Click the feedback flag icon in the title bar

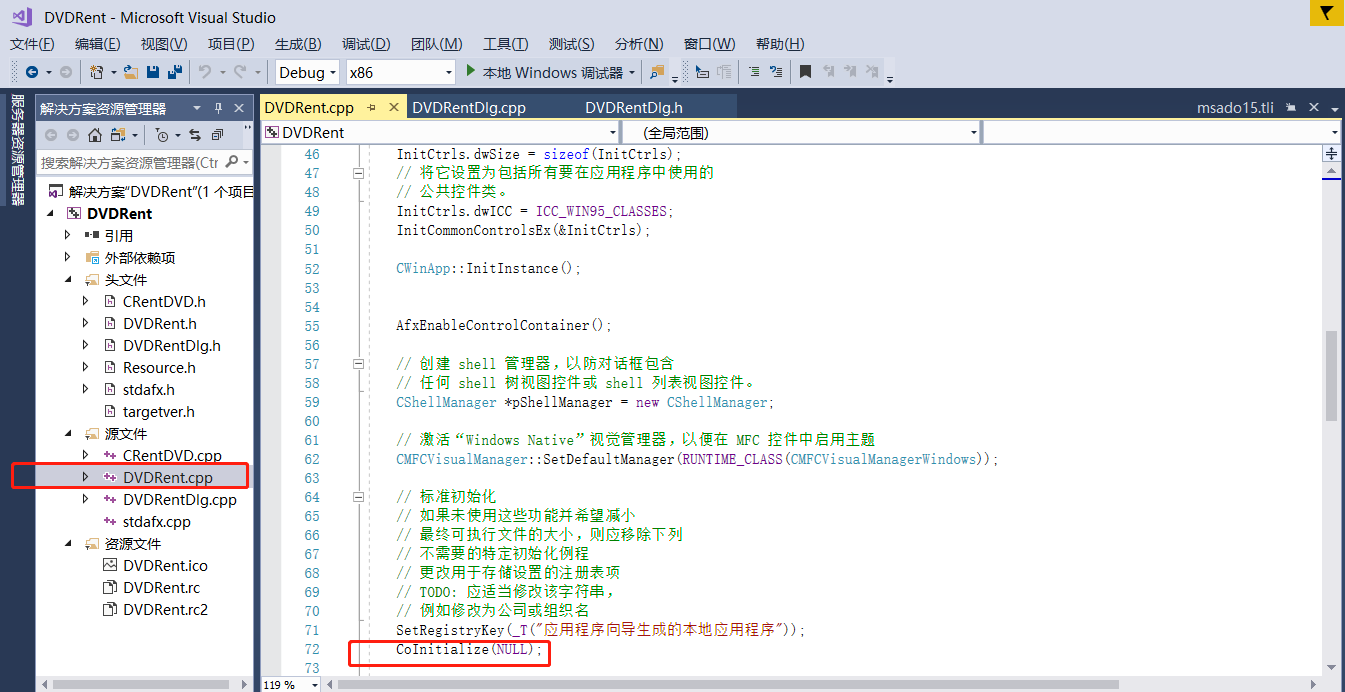pyautogui.click(x=1326, y=13)
